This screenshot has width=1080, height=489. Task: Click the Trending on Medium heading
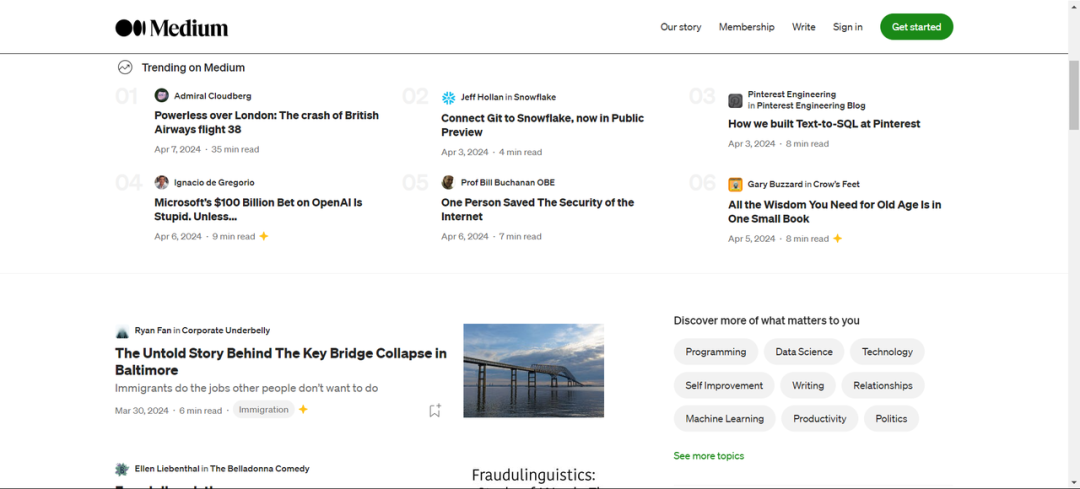click(193, 67)
